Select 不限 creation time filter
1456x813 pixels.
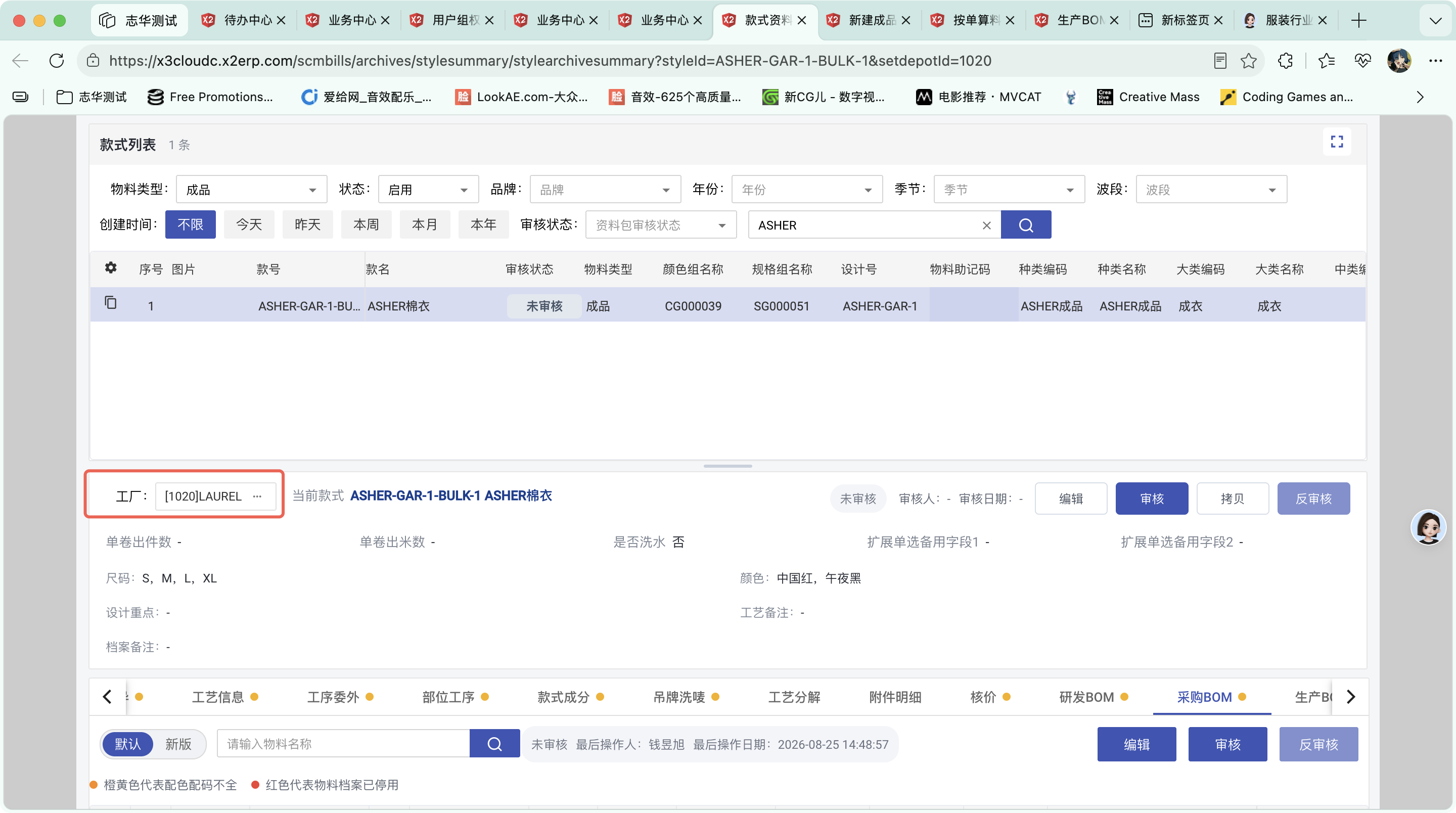point(191,224)
